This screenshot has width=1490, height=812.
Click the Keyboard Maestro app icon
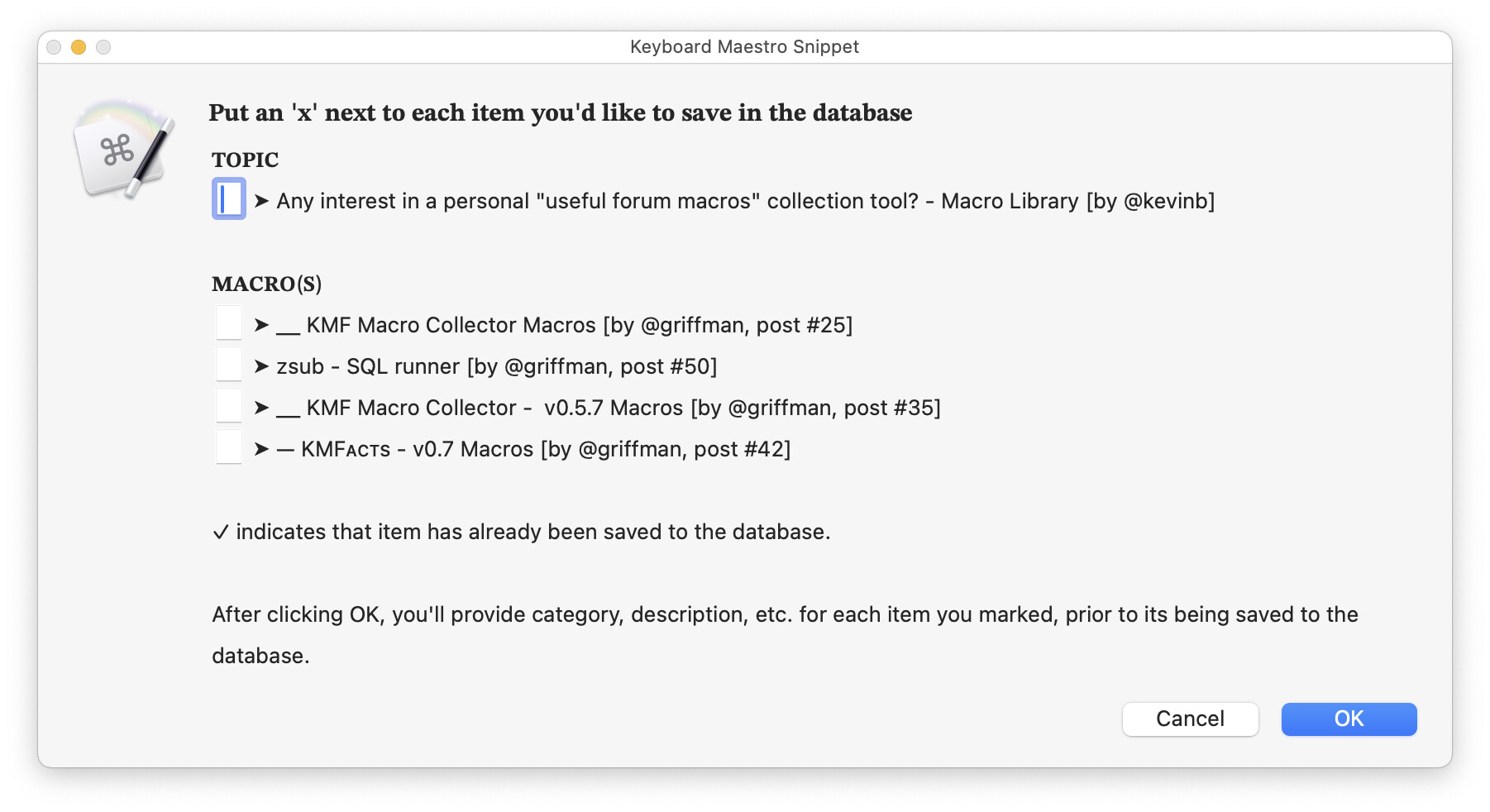coord(124,149)
